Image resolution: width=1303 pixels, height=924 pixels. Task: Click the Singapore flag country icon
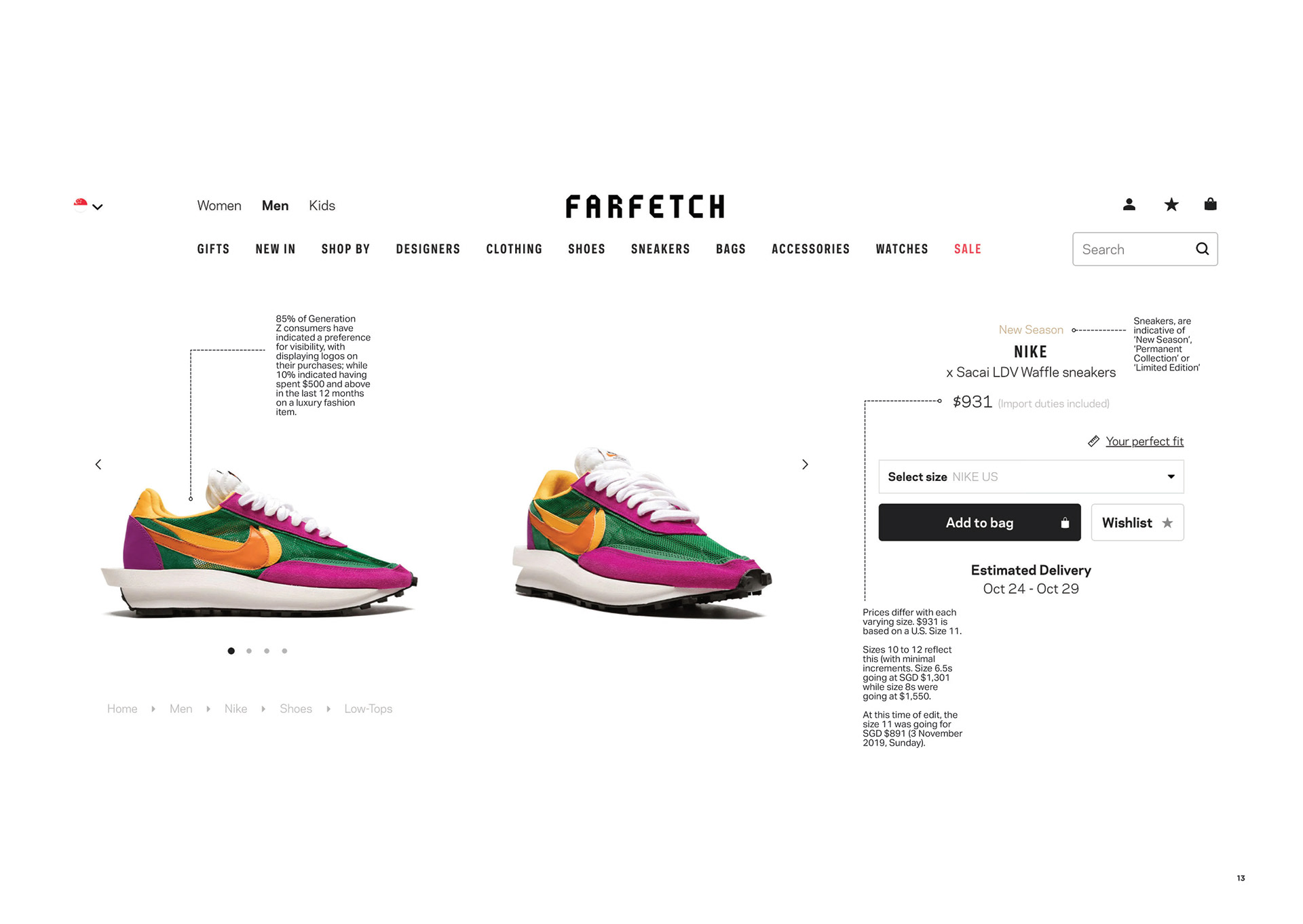tap(81, 205)
